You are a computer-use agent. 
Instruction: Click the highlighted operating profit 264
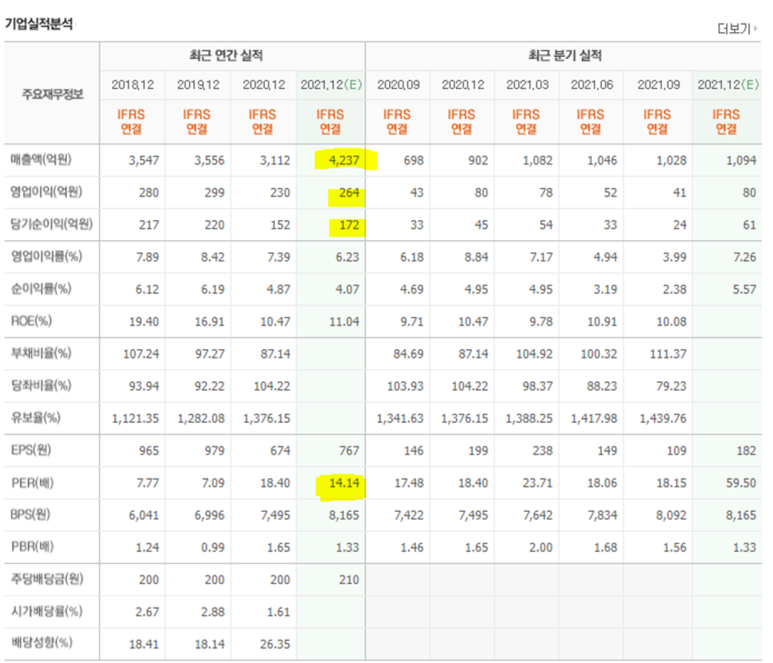click(349, 193)
